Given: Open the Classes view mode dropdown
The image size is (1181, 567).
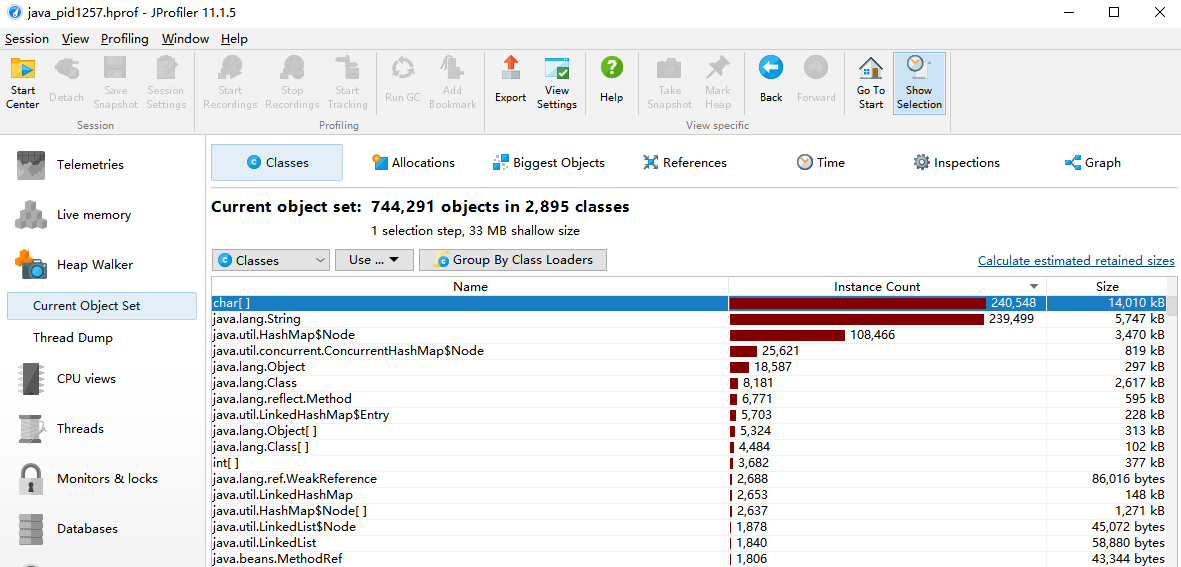Looking at the screenshot, I should [271, 260].
